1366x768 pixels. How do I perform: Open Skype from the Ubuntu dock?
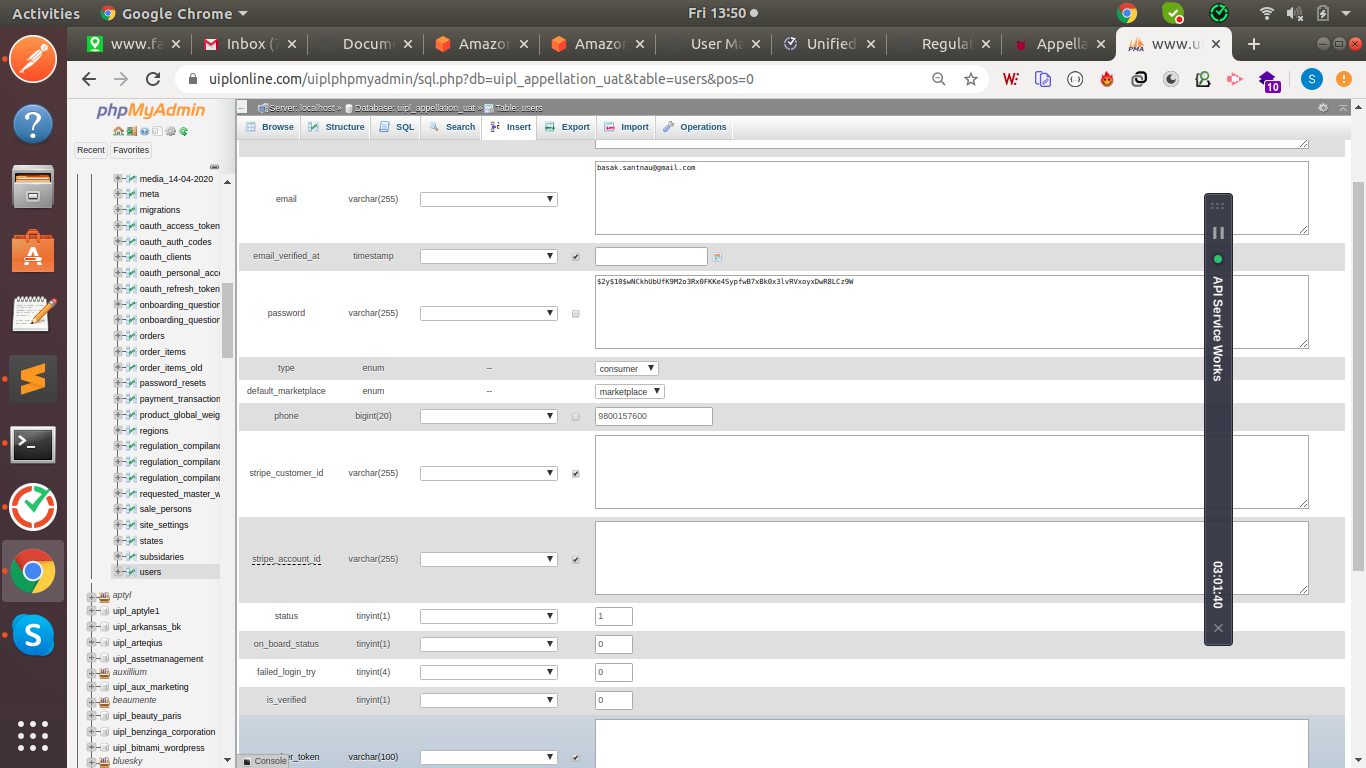pos(33,635)
